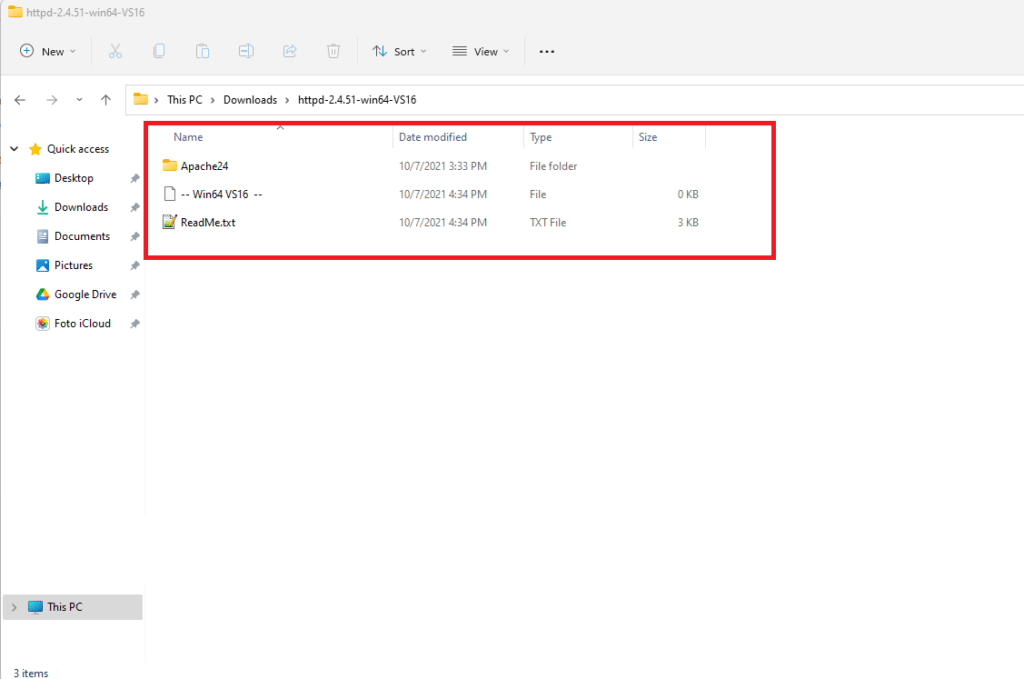Navigate to This PC breadcrumb
Viewport: 1024px width, 679px height.
185,100
